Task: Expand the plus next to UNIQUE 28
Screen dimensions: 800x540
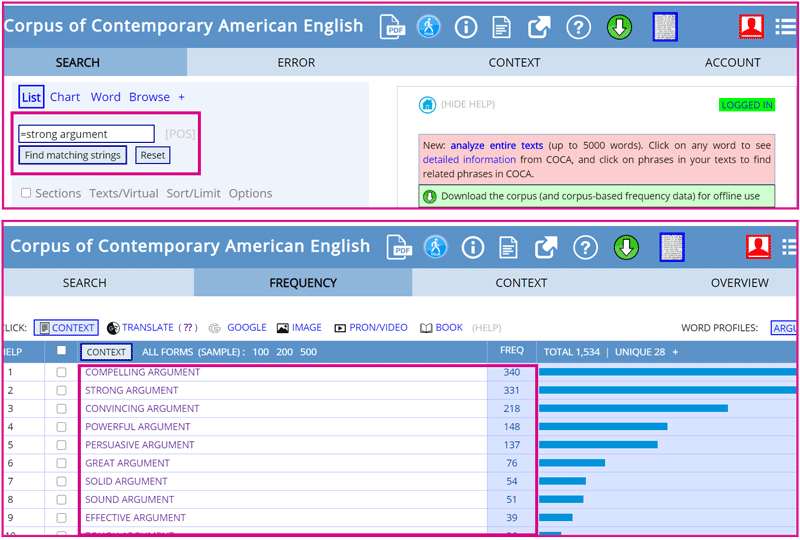Action: (x=675, y=352)
